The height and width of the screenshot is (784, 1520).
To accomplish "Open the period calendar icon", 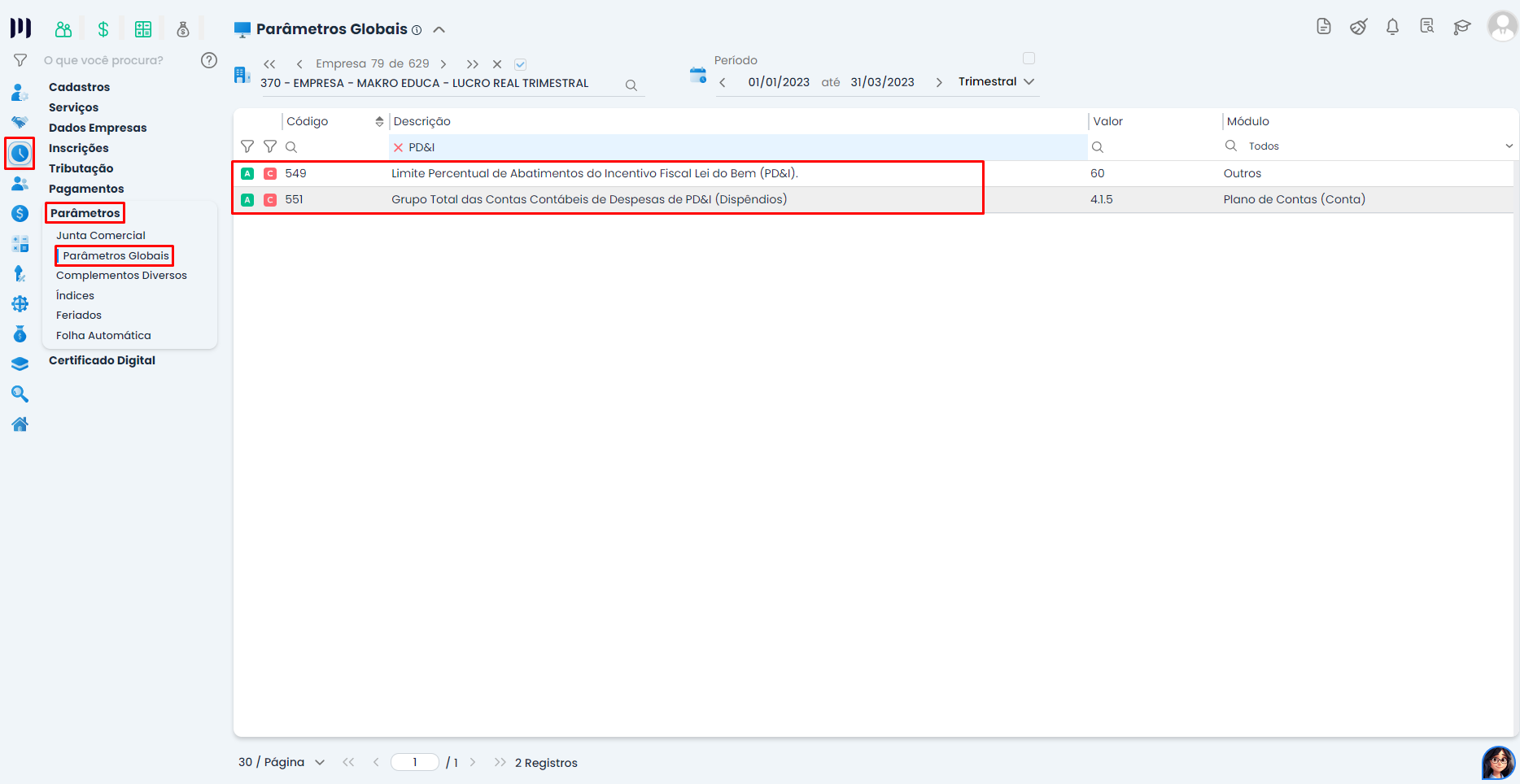I will pos(698,76).
